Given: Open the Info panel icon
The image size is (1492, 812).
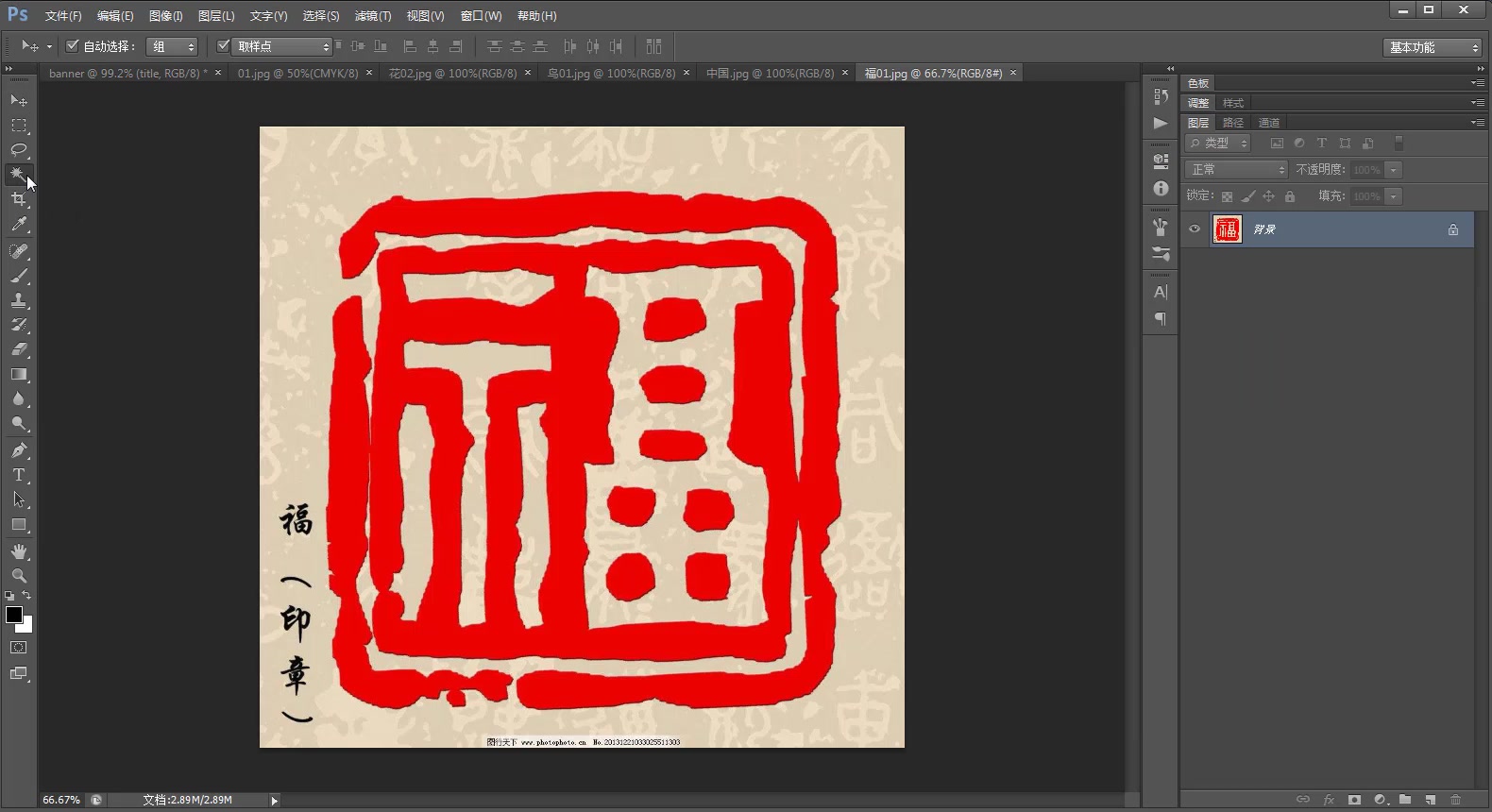Looking at the screenshot, I should 1161,188.
